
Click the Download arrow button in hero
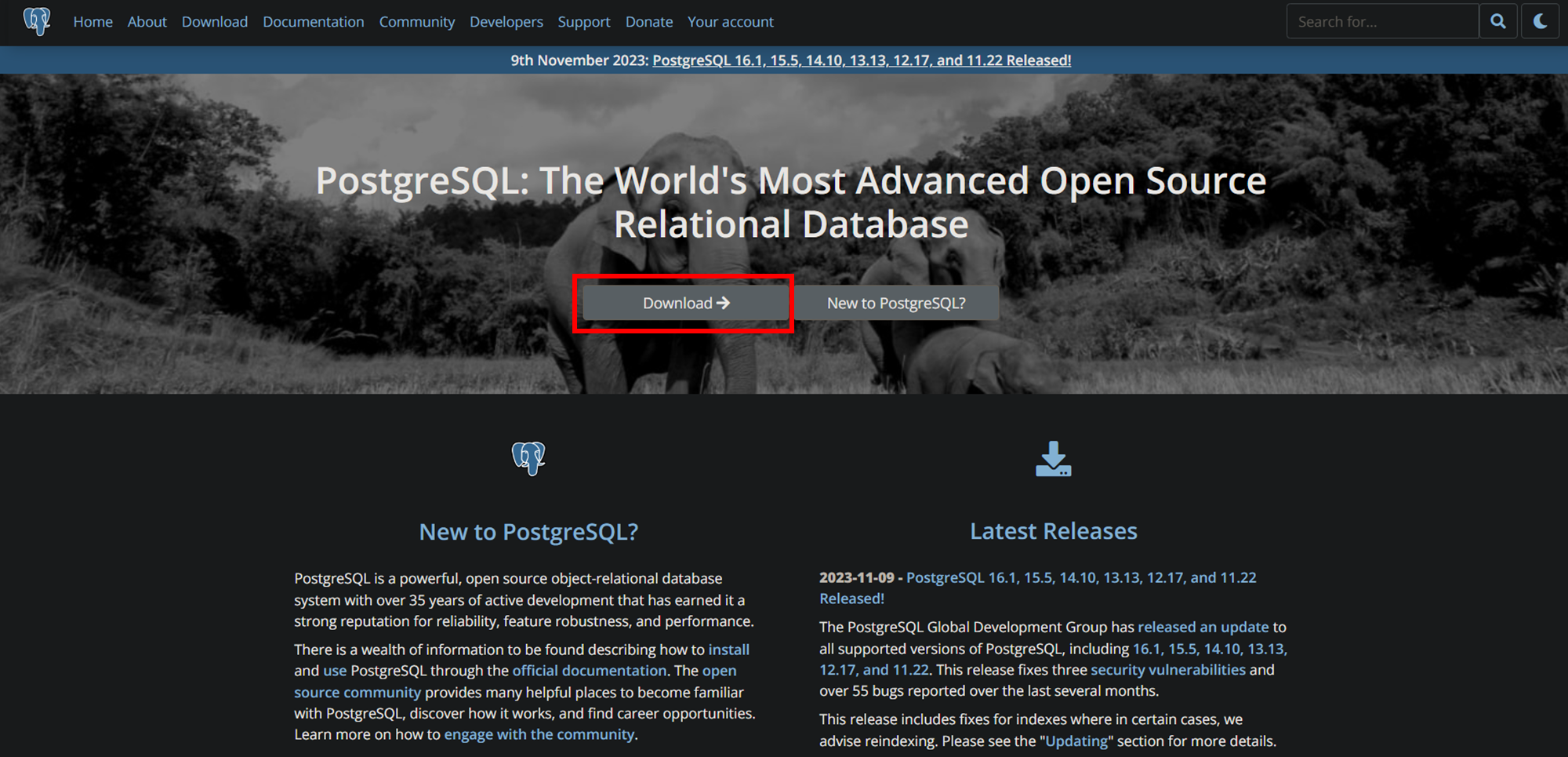tap(686, 303)
